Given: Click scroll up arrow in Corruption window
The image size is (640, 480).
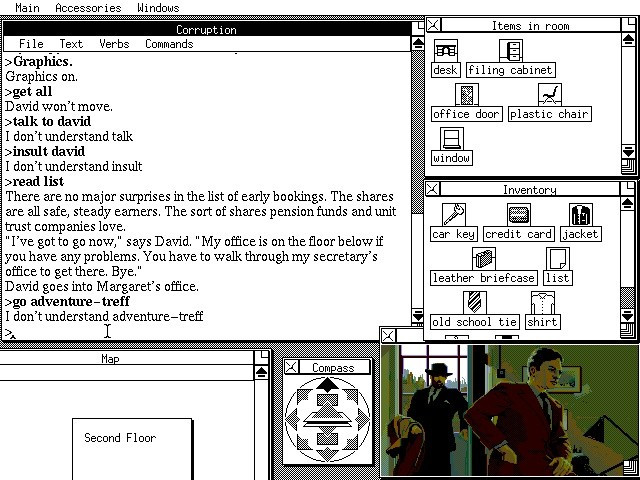Looking at the screenshot, I should [x=418, y=44].
